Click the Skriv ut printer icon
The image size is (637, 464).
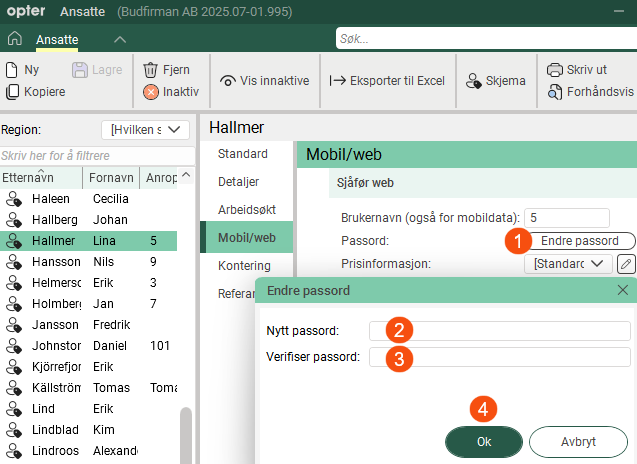click(x=555, y=70)
